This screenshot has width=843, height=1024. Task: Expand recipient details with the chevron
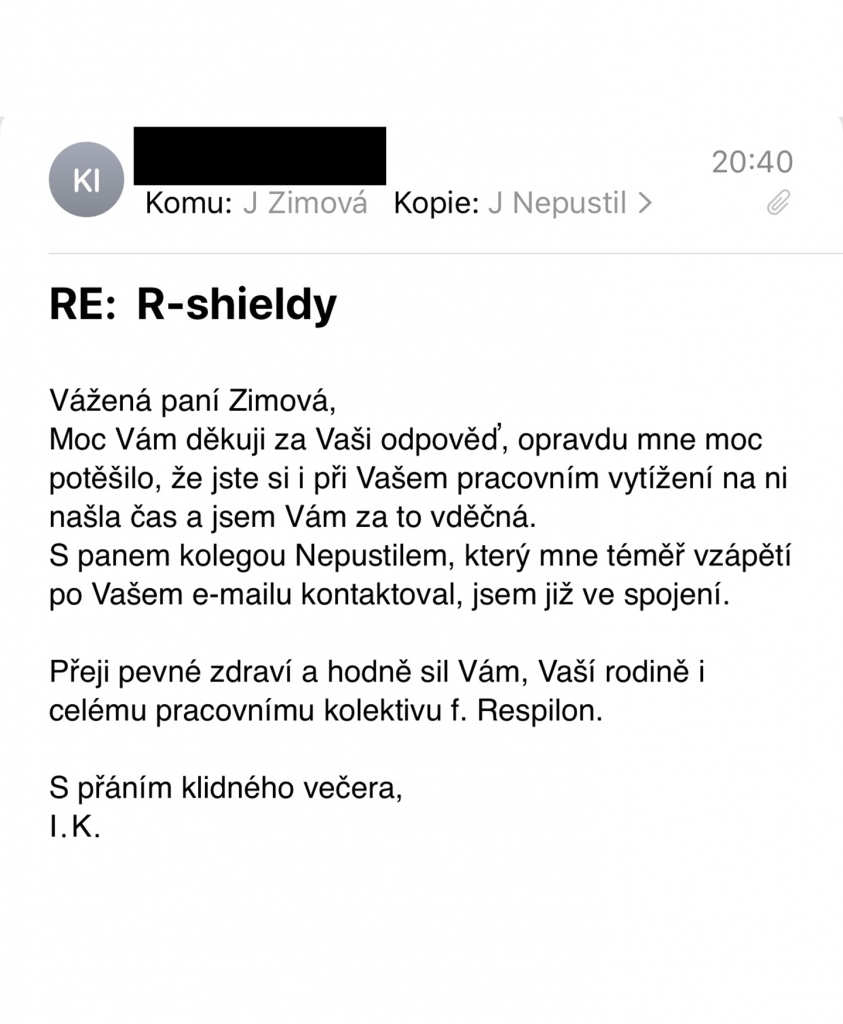[645, 203]
